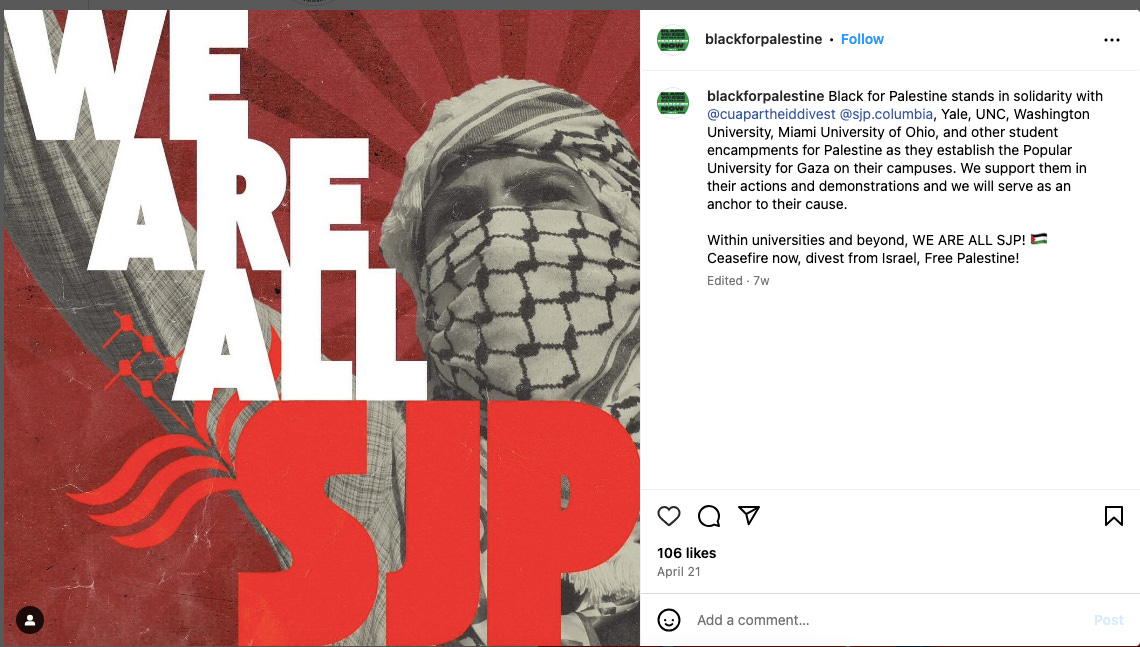
Task: Open comments via speech bubble icon
Action: 709,516
